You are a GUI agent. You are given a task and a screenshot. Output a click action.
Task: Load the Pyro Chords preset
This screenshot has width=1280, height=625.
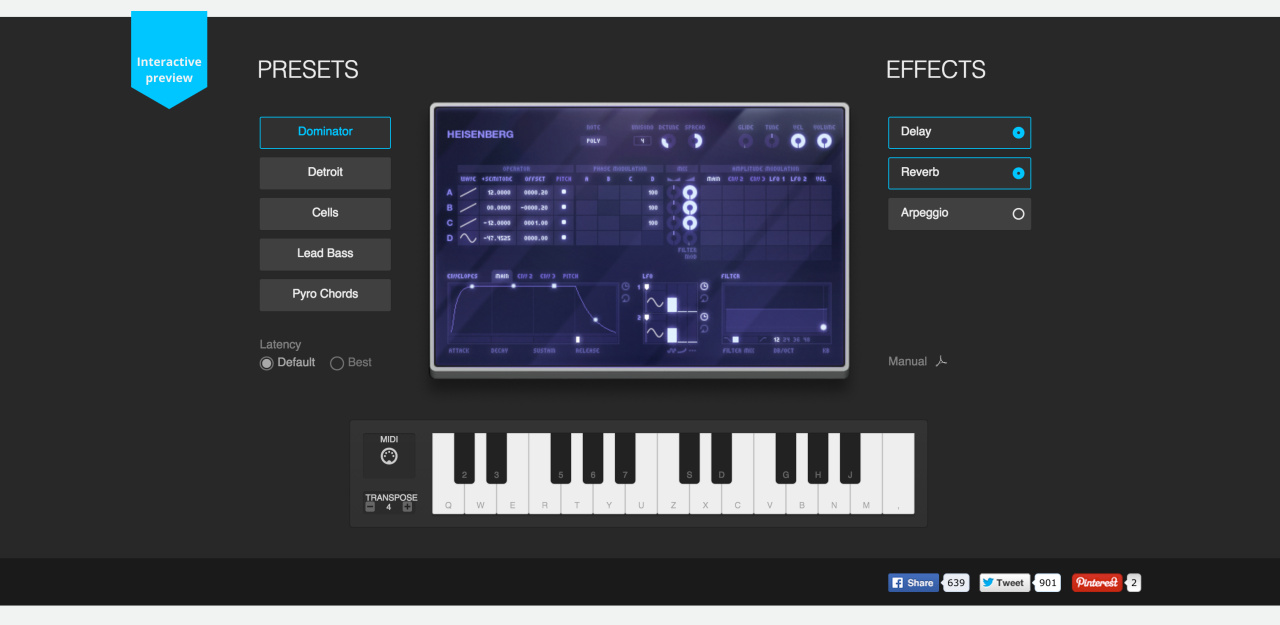pyautogui.click(x=325, y=295)
